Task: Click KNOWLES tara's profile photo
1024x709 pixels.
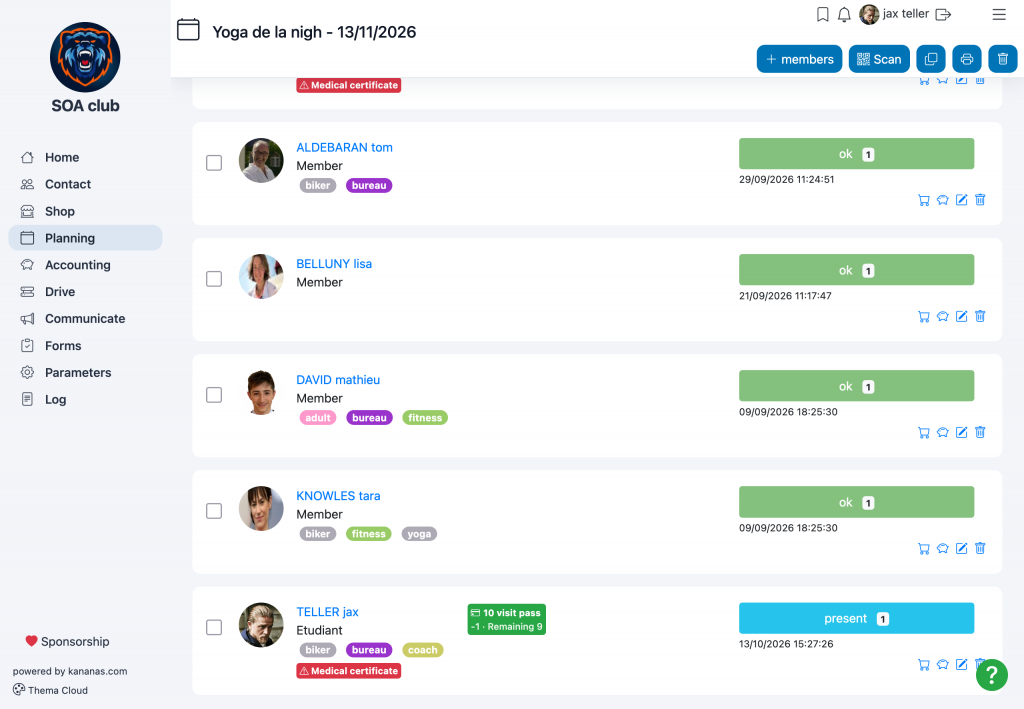Action: 261,509
